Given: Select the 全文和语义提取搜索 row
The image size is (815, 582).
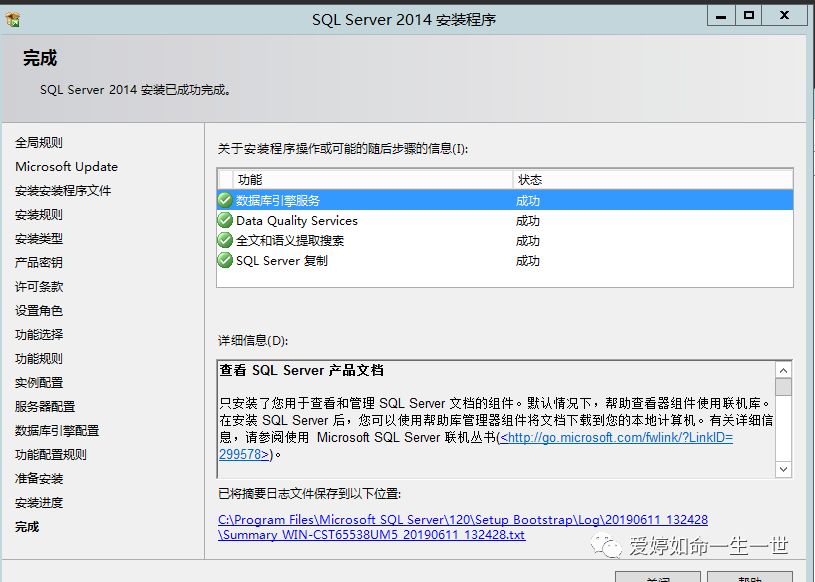Looking at the screenshot, I should [x=505, y=240].
